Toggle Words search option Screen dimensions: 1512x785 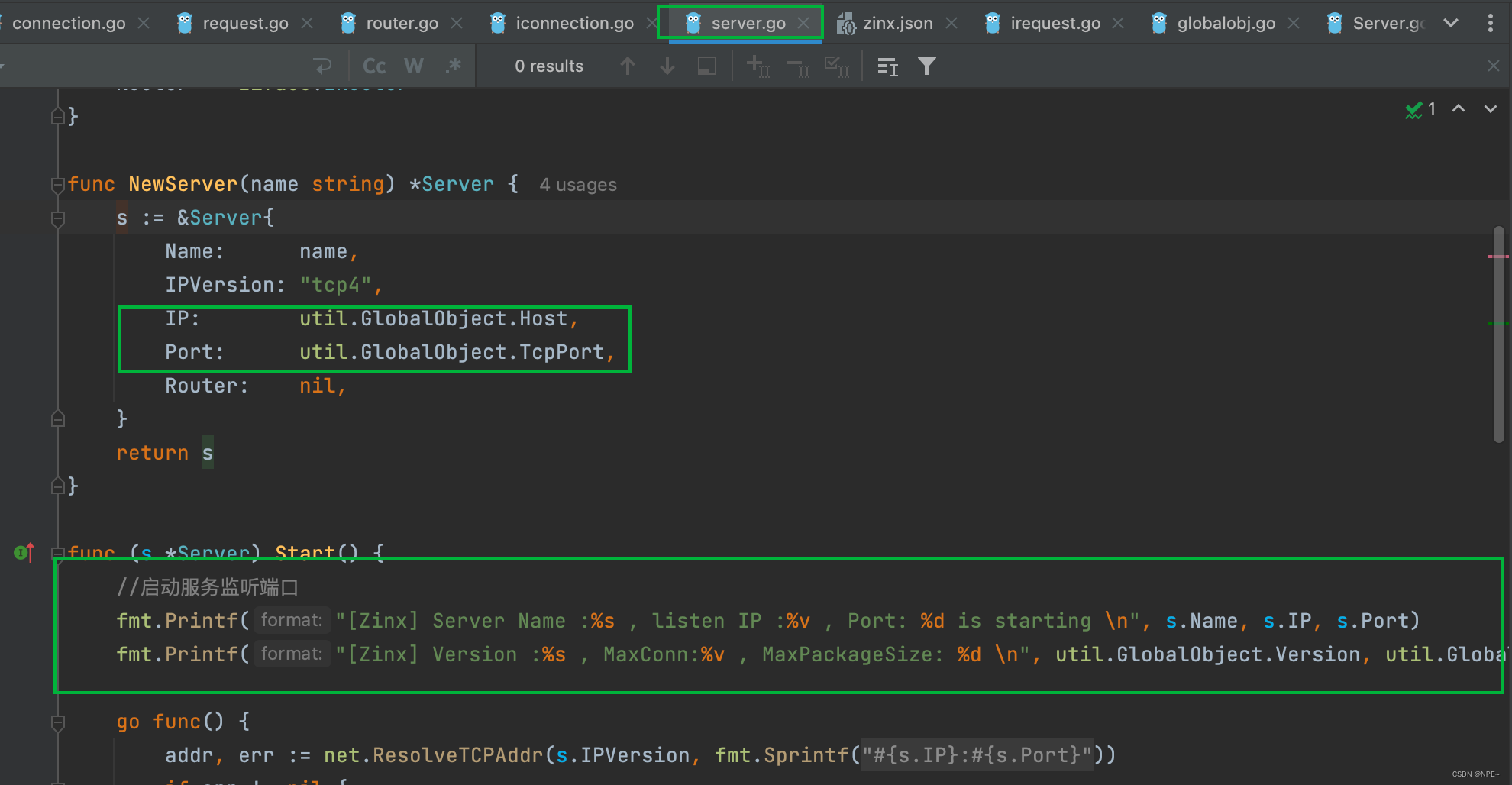point(414,66)
